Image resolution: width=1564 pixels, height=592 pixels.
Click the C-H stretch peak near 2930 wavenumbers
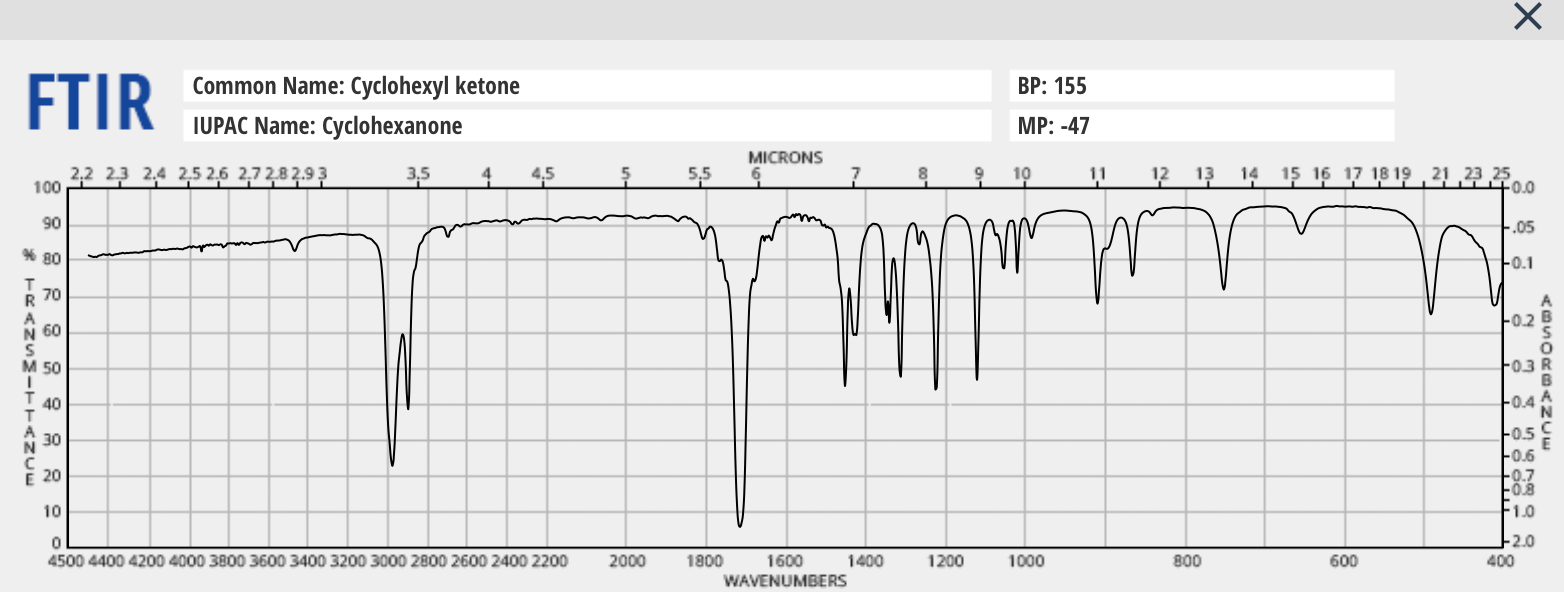point(392,463)
